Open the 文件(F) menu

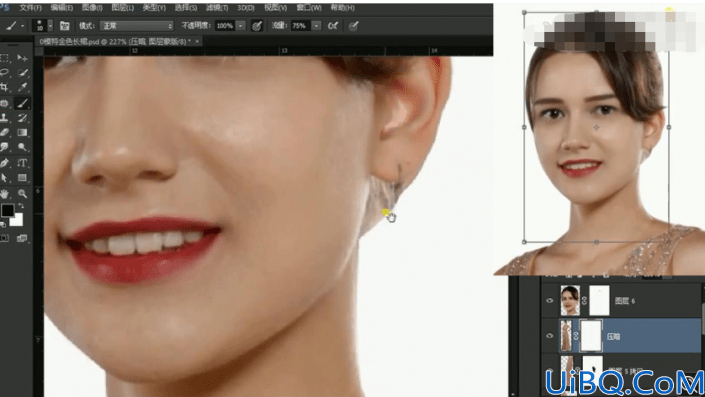coord(30,8)
